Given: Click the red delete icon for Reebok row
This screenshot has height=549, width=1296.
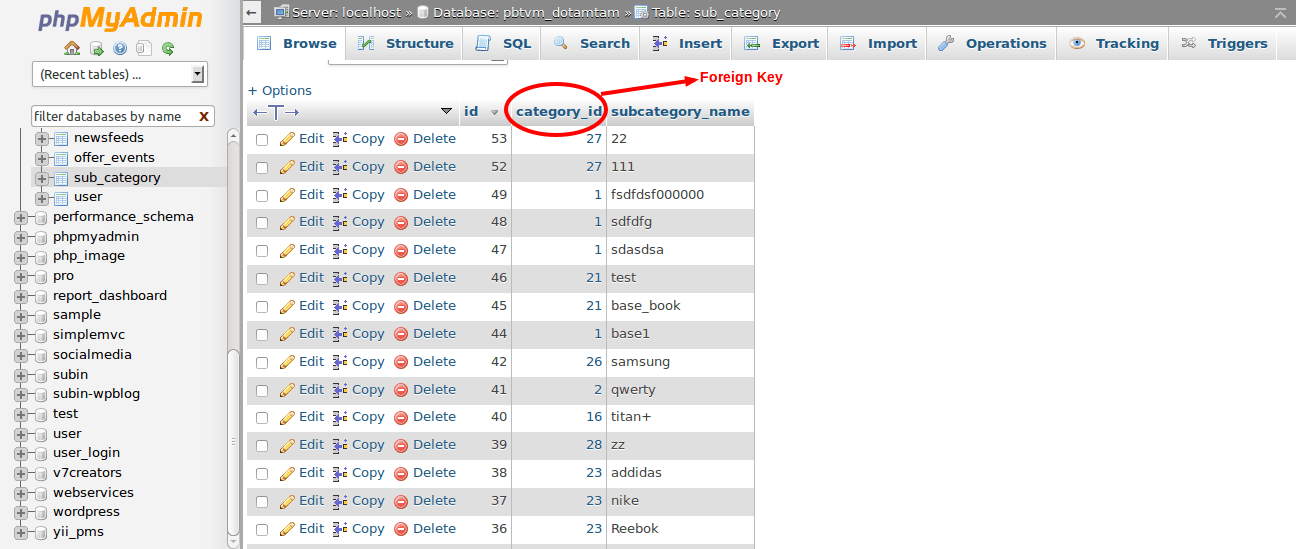Looking at the screenshot, I should pos(401,529).
